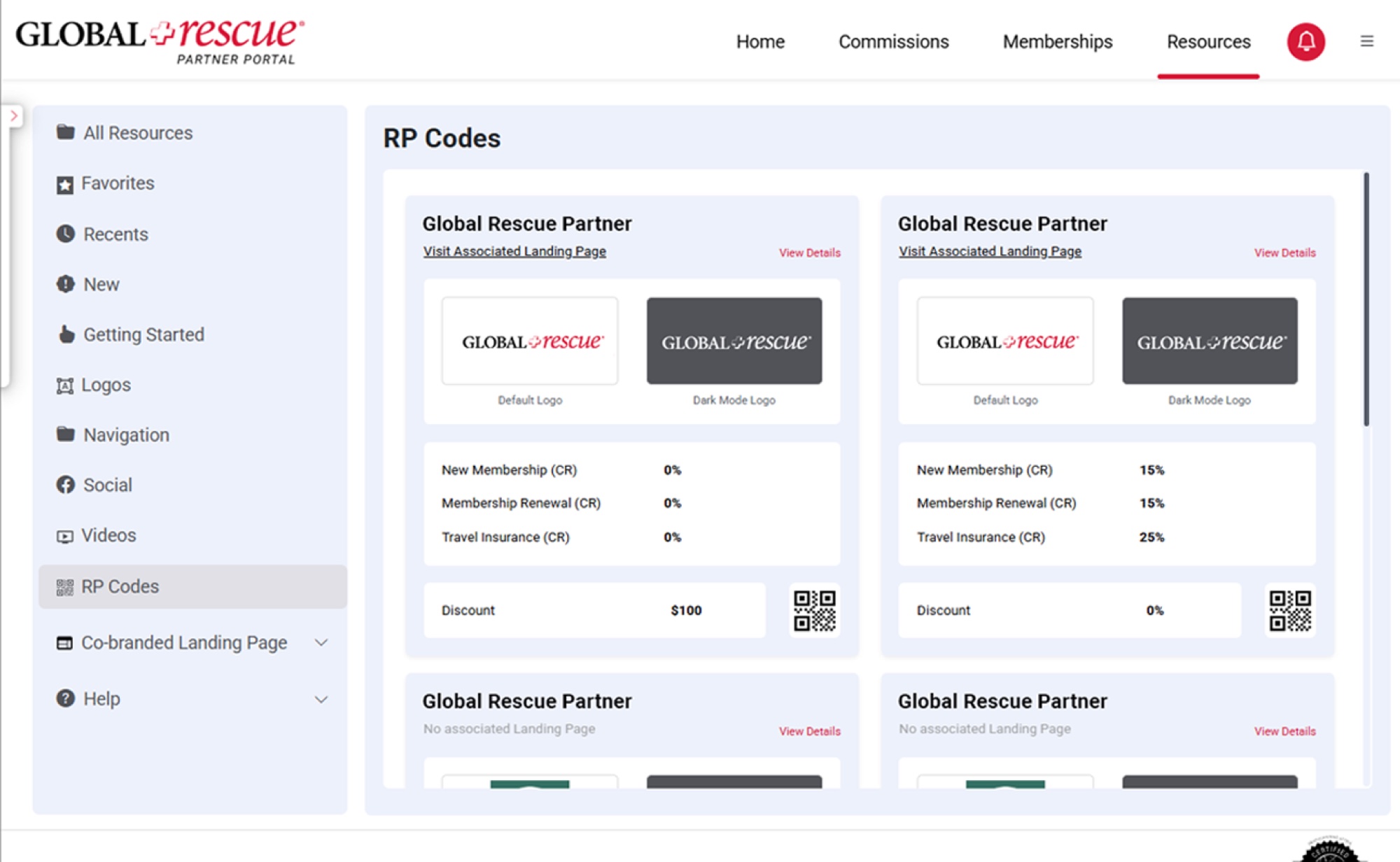Viewport: 1400px width, 862px height.
Task: Open the notifications bell icon
Action: coord(1305,41)
